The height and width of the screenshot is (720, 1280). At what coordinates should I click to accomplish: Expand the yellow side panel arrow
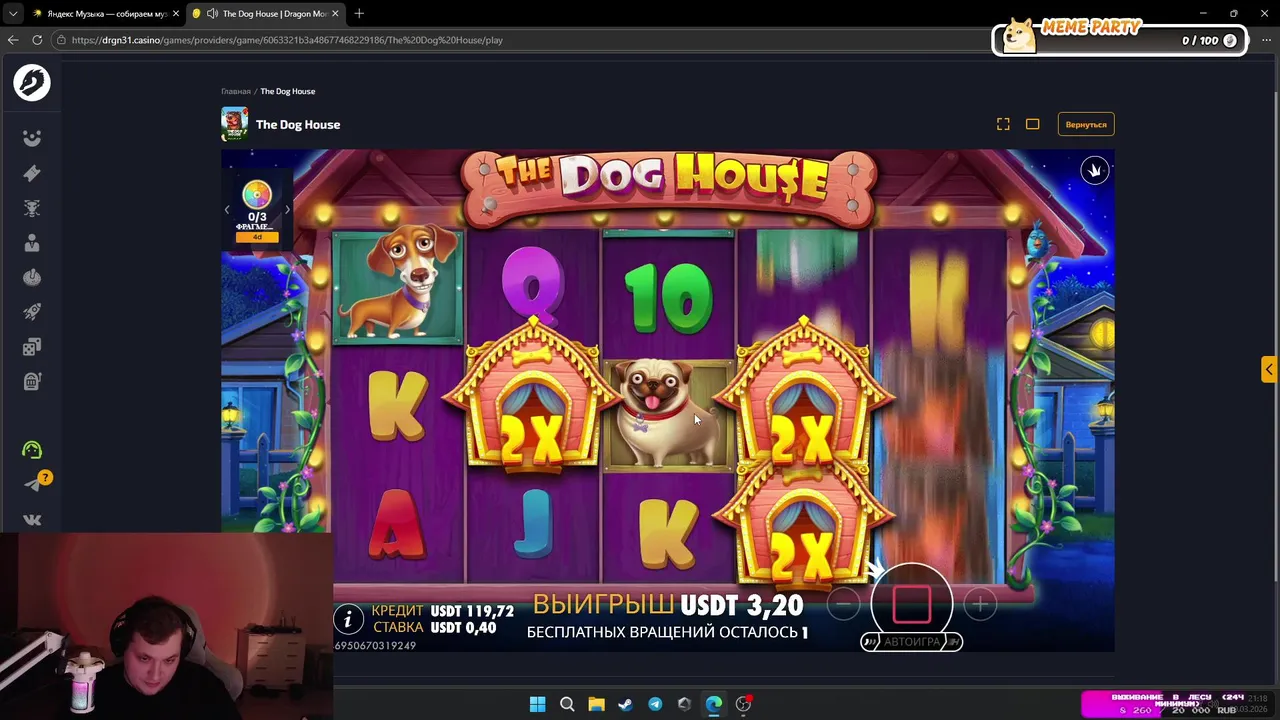point(1268,370)
